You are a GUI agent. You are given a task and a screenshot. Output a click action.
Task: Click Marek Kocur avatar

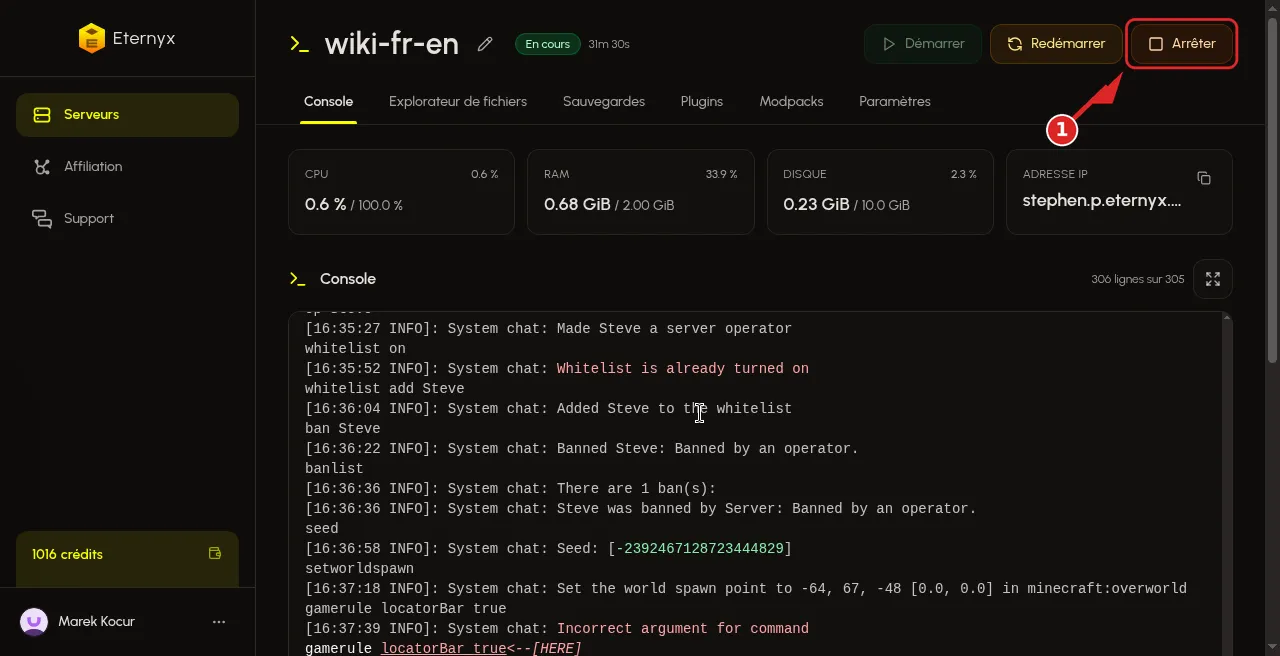34,622
